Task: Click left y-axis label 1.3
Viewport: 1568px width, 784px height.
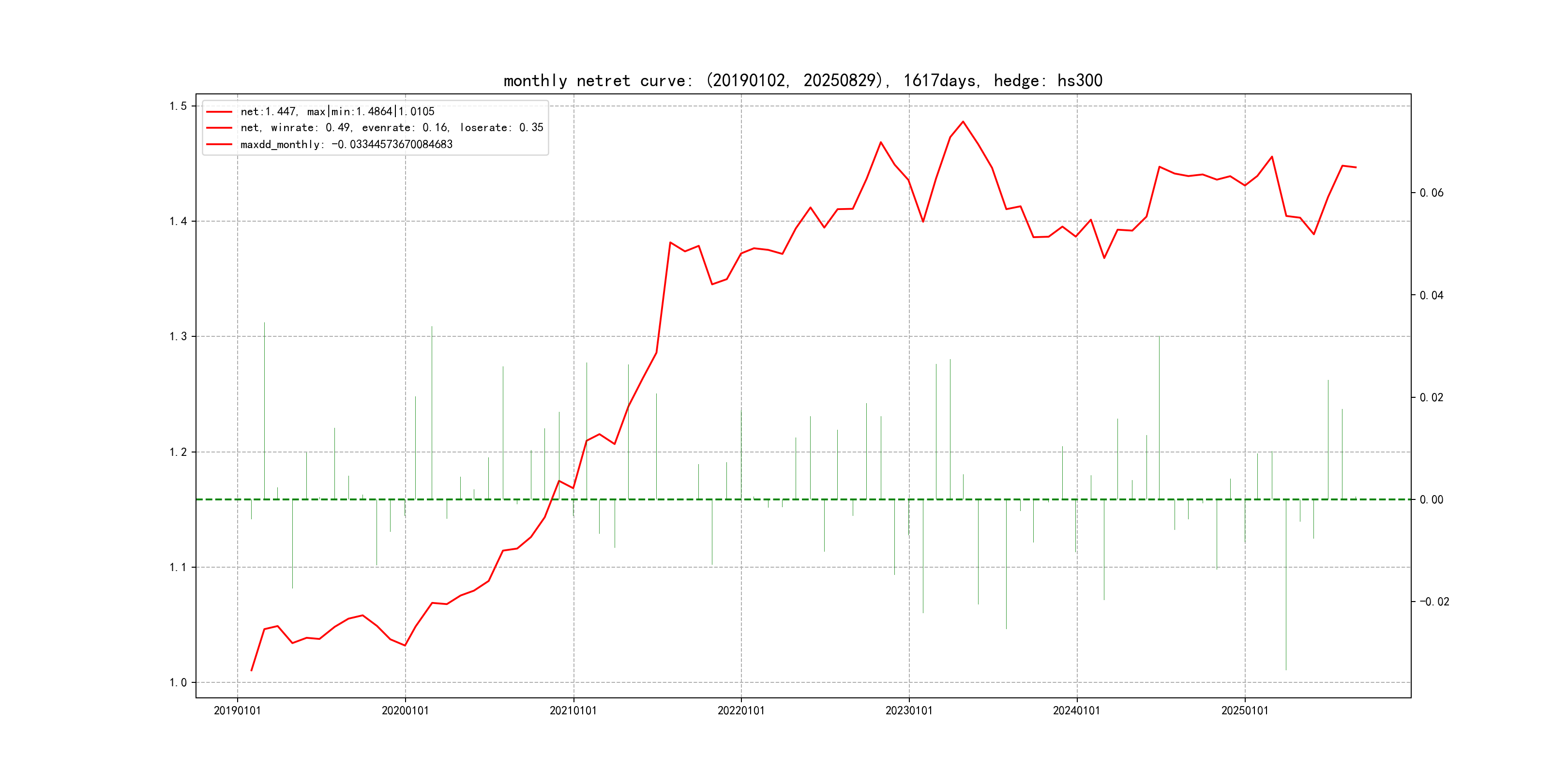Action: coord(179,337)
